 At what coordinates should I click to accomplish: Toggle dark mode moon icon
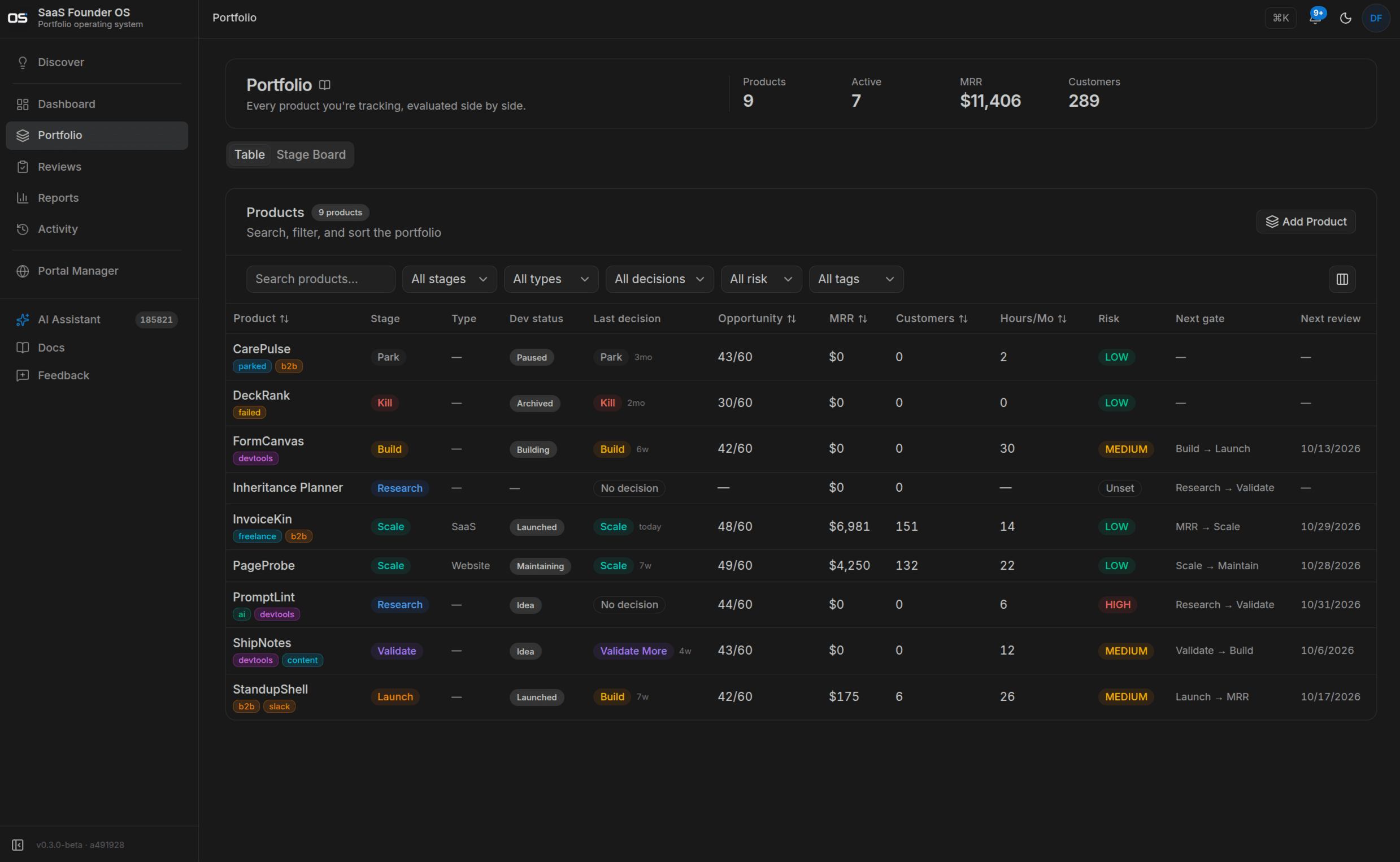pos(1345,18)
